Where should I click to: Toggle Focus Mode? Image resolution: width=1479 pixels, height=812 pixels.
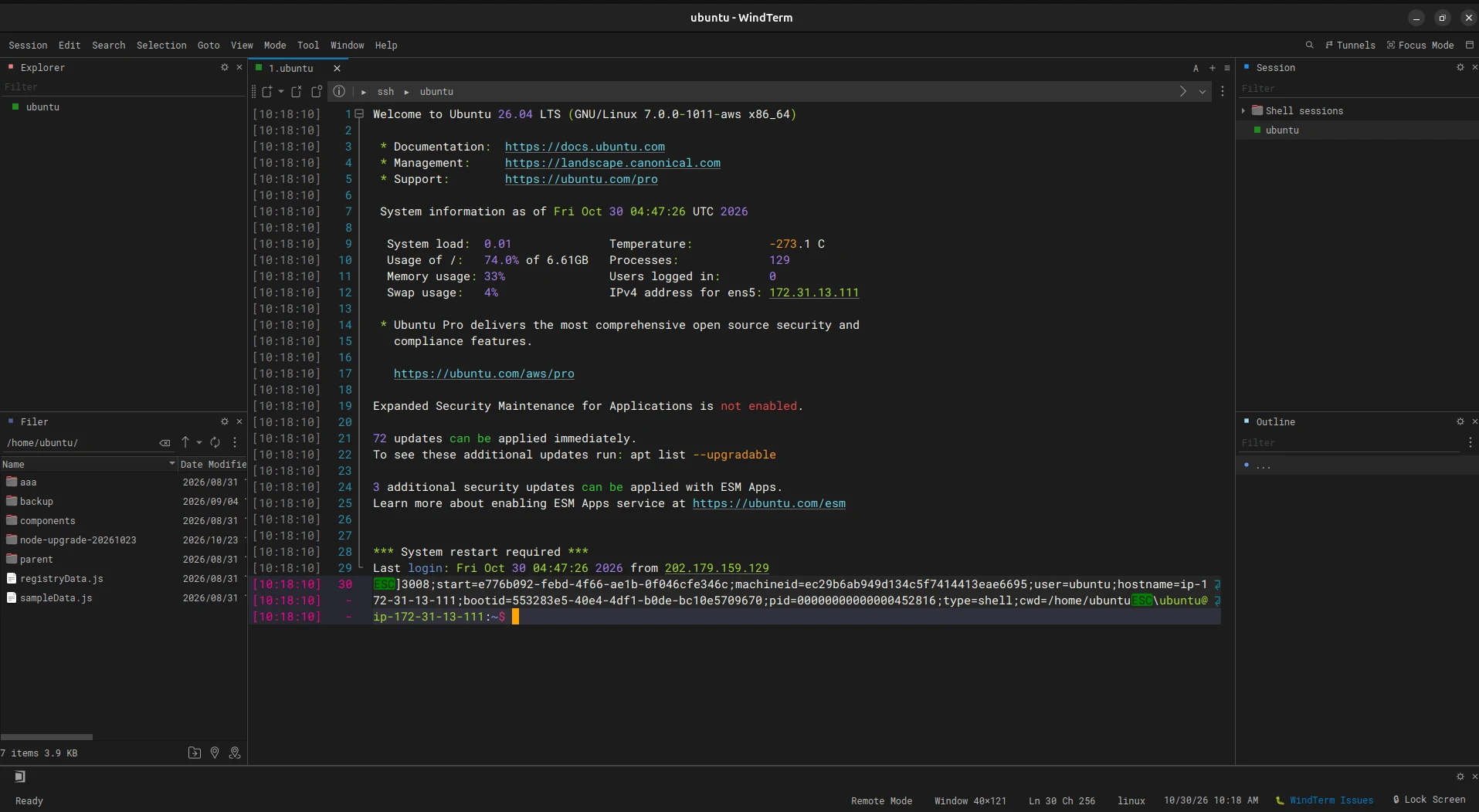point(1420,46)
